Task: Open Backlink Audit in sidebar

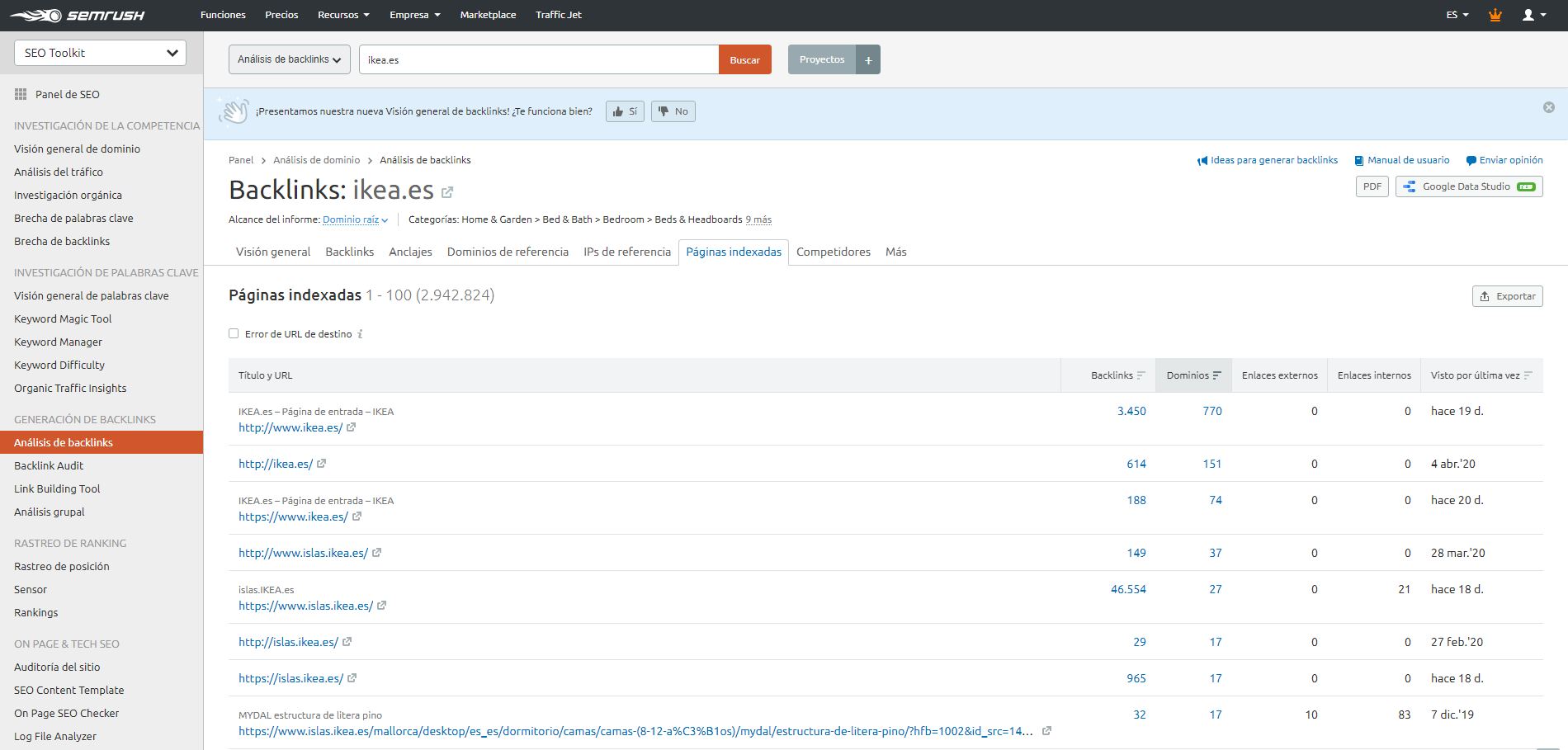Action: click(x=49, y=465)
